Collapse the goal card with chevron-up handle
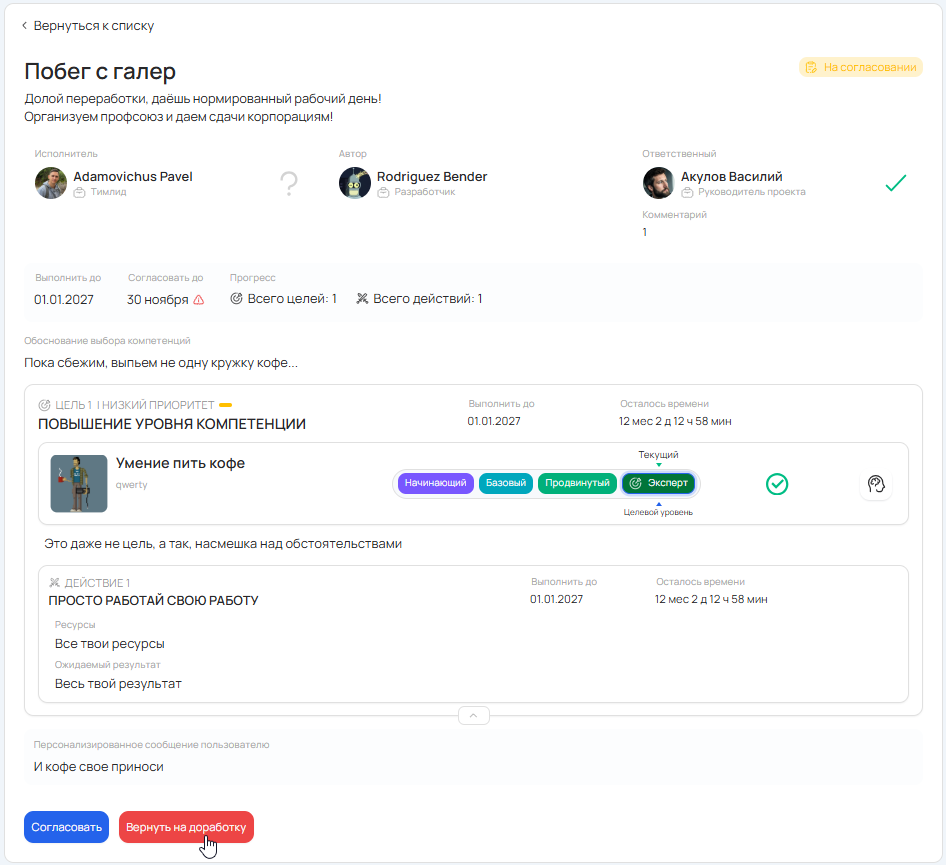 click(x=473, y=715)
